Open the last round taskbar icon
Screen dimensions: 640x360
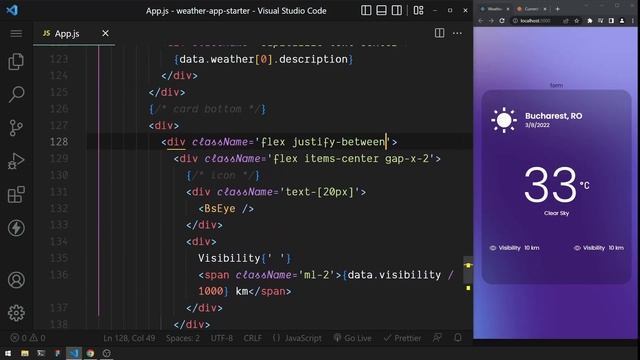pyautogui.click(x=107, y=353)
